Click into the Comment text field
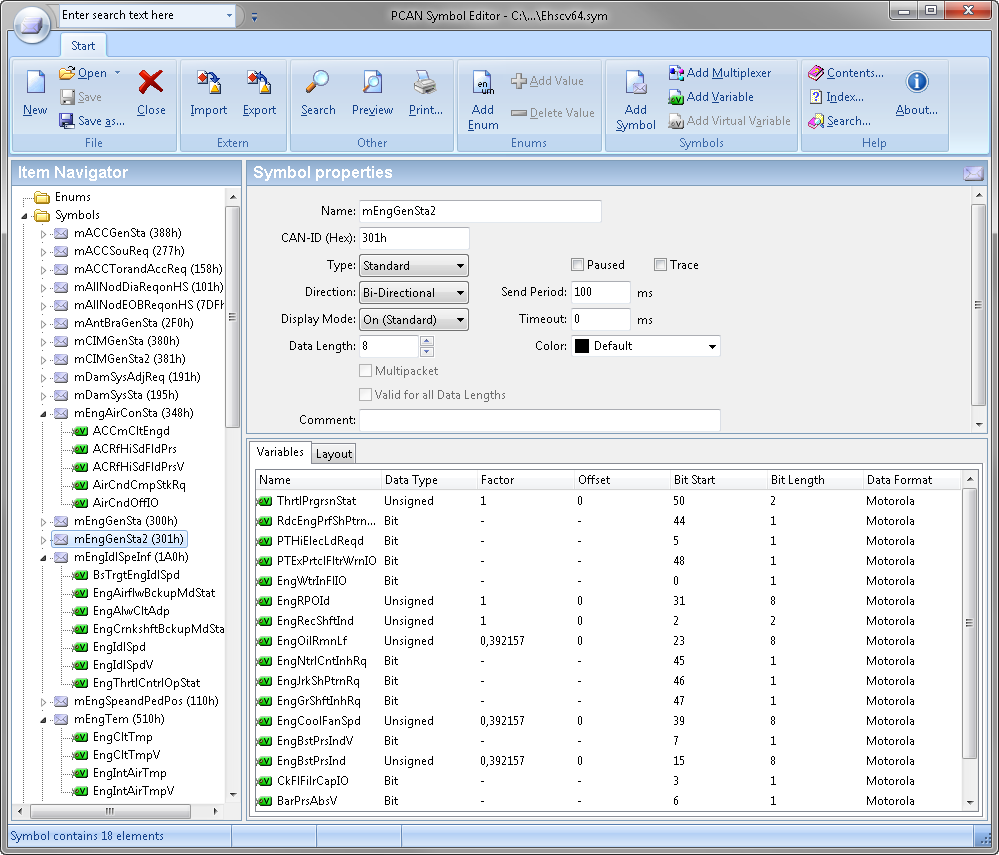 tap(540, 420)
